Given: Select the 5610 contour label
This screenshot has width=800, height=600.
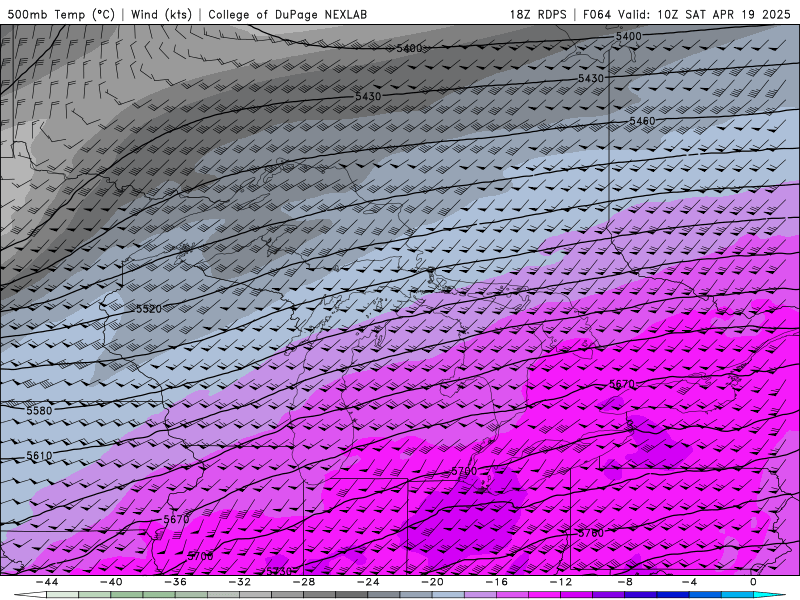Looking at the screenshot, I should 39,456.
